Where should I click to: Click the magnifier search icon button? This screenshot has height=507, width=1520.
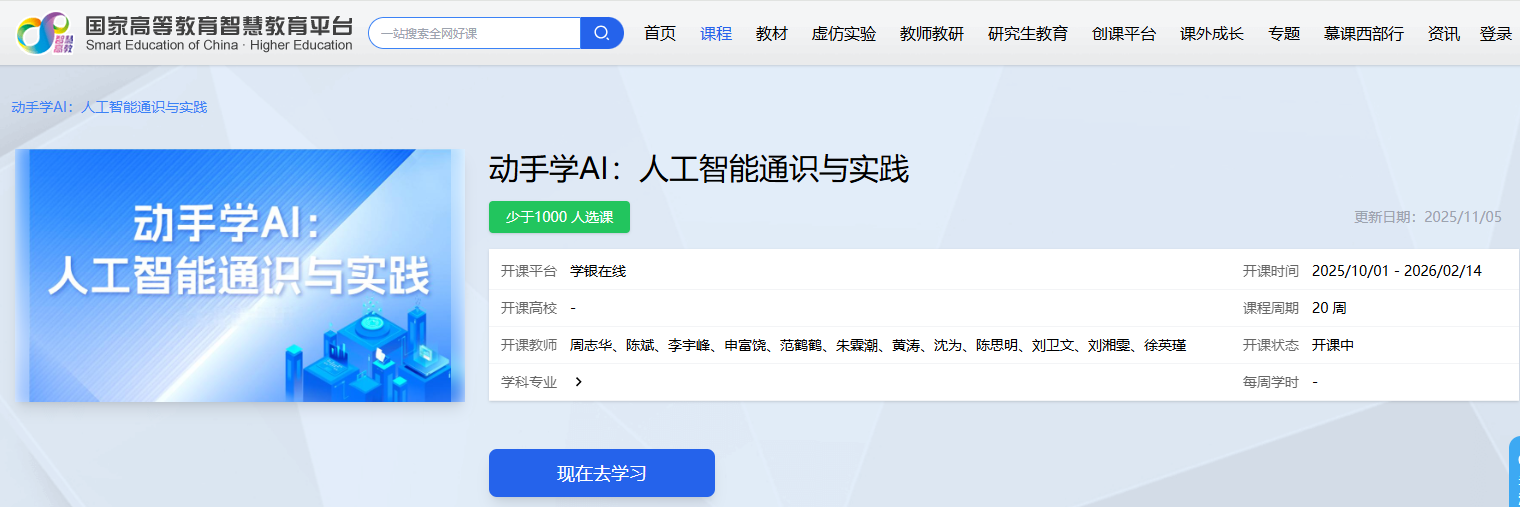click(601, 33)
